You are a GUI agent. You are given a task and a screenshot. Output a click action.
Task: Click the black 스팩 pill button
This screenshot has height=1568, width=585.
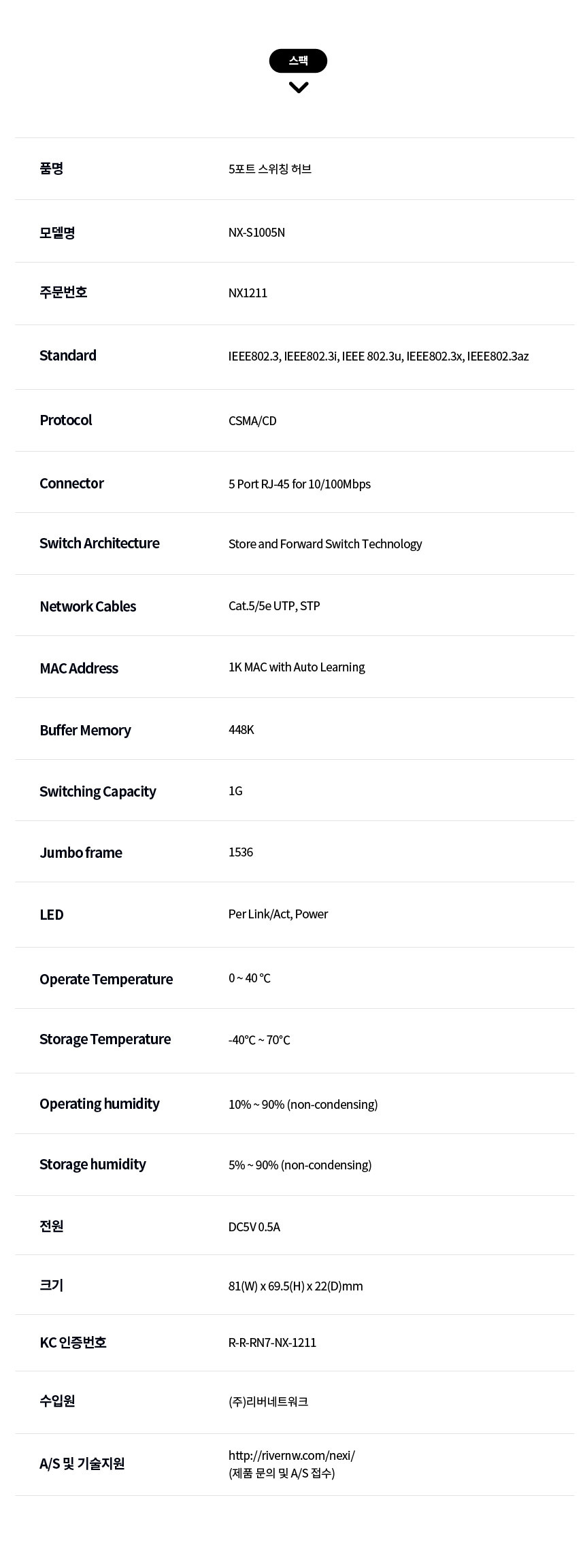tap(298, 61)
